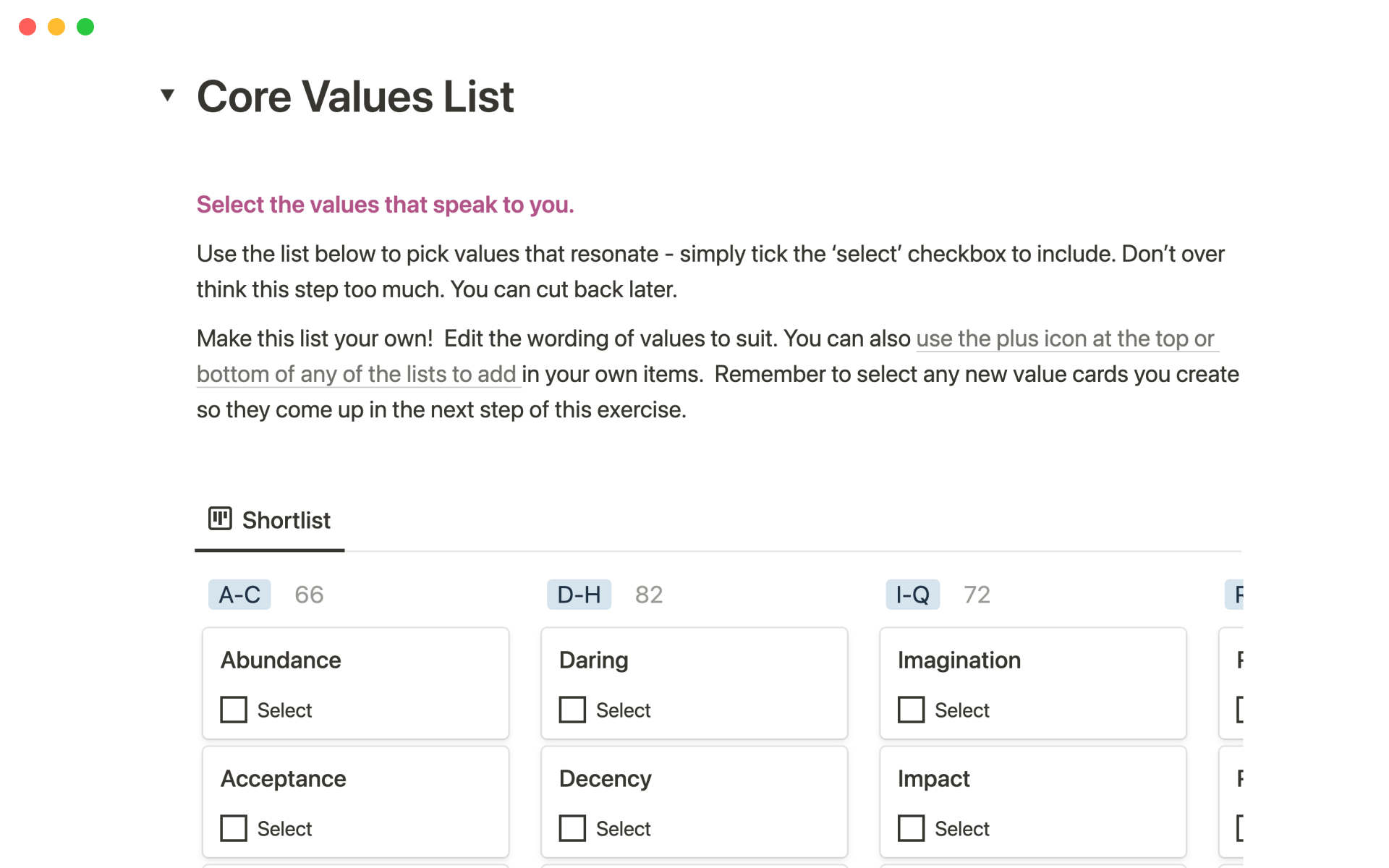Click the I-Q group label tag
Image resolution: width=1389 pixels, height=868 pixels.
pos(912,595)
